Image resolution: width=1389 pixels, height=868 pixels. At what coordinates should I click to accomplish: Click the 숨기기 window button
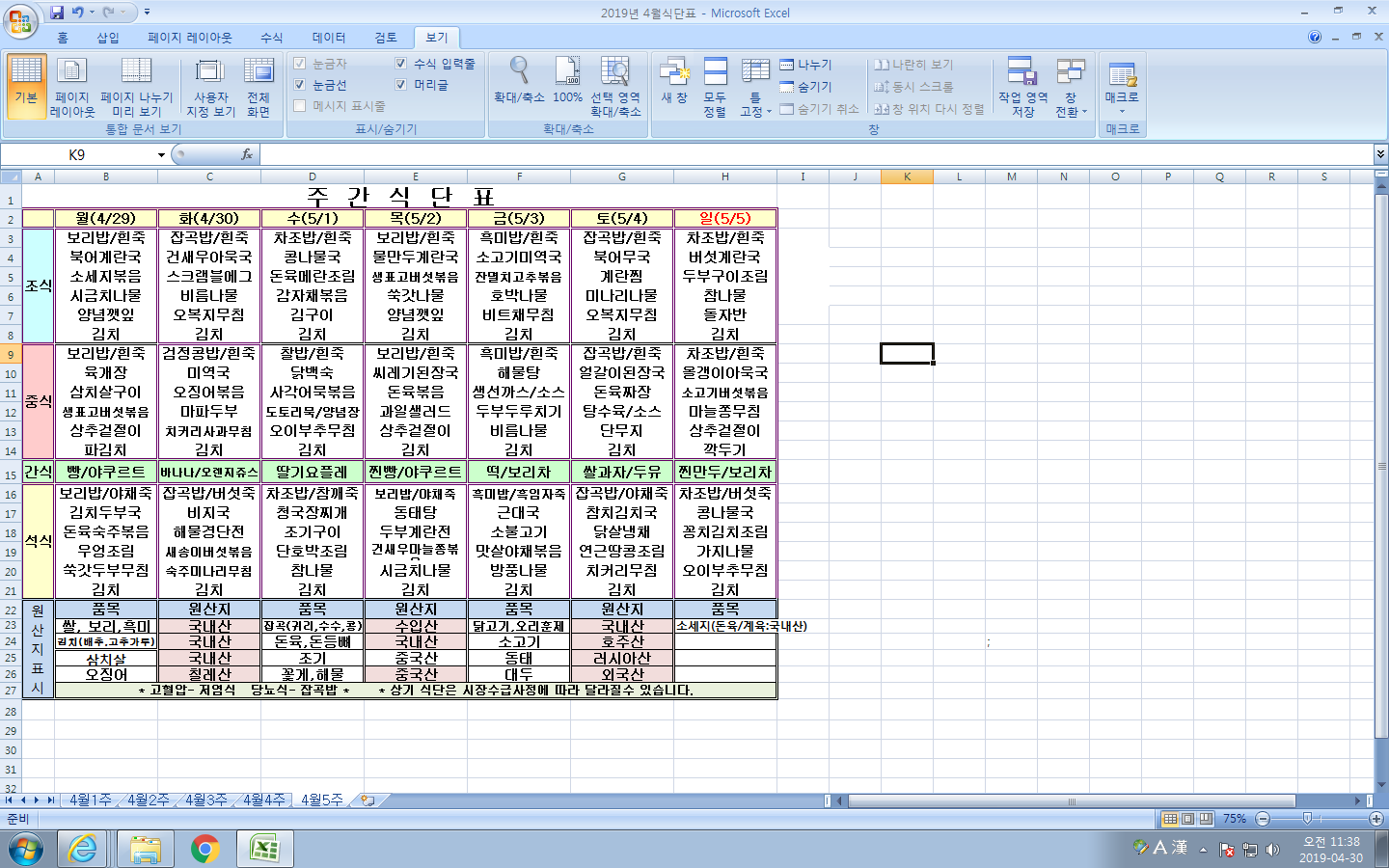point(806,87)
